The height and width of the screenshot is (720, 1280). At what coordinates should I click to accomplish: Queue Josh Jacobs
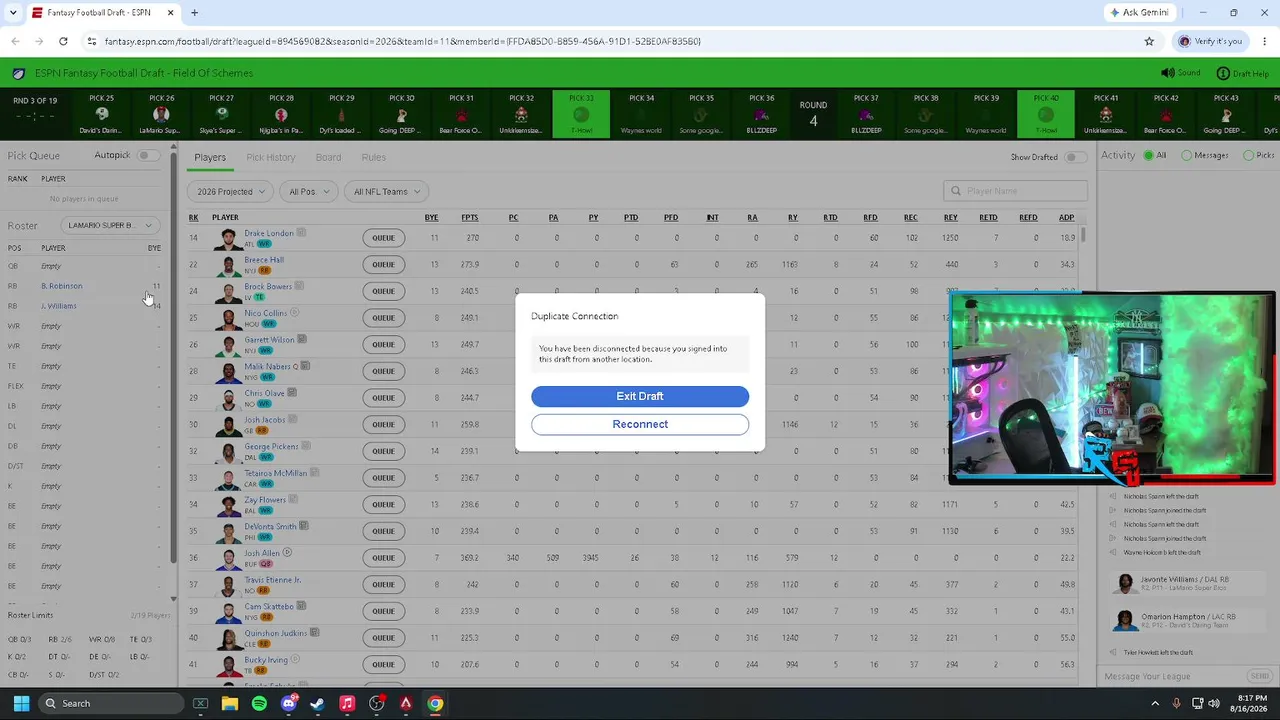[383, 424]
